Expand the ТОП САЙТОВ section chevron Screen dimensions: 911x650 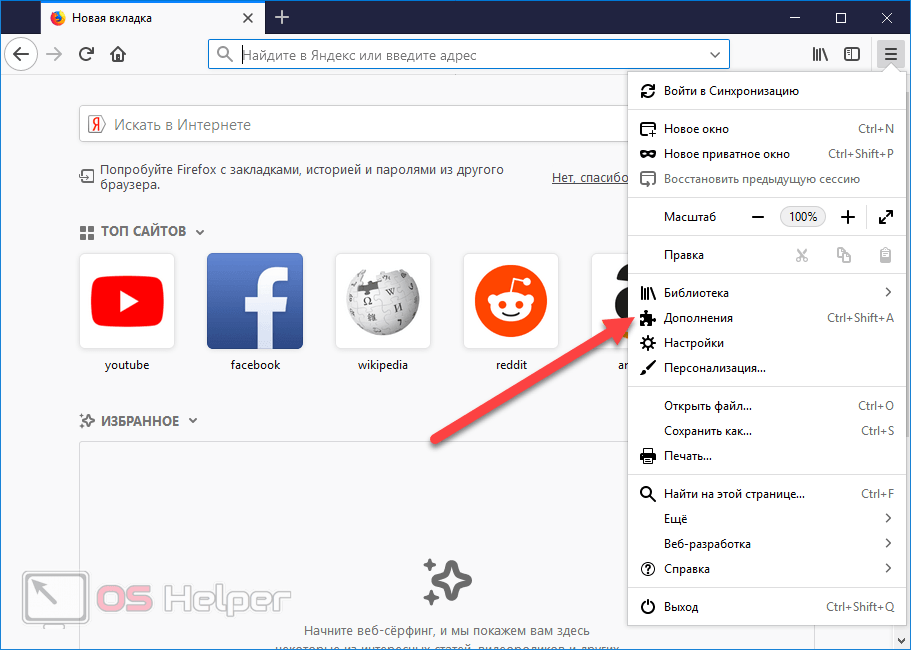(200, 232)
